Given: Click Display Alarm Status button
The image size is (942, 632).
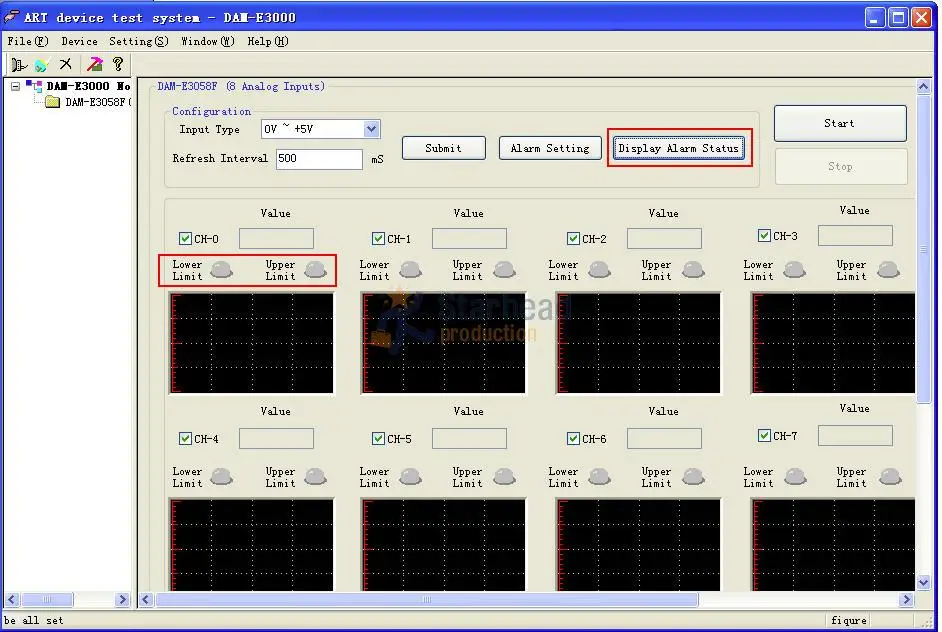Looking at the screenshot, I should pyautogui.click(x=679, y=148).
